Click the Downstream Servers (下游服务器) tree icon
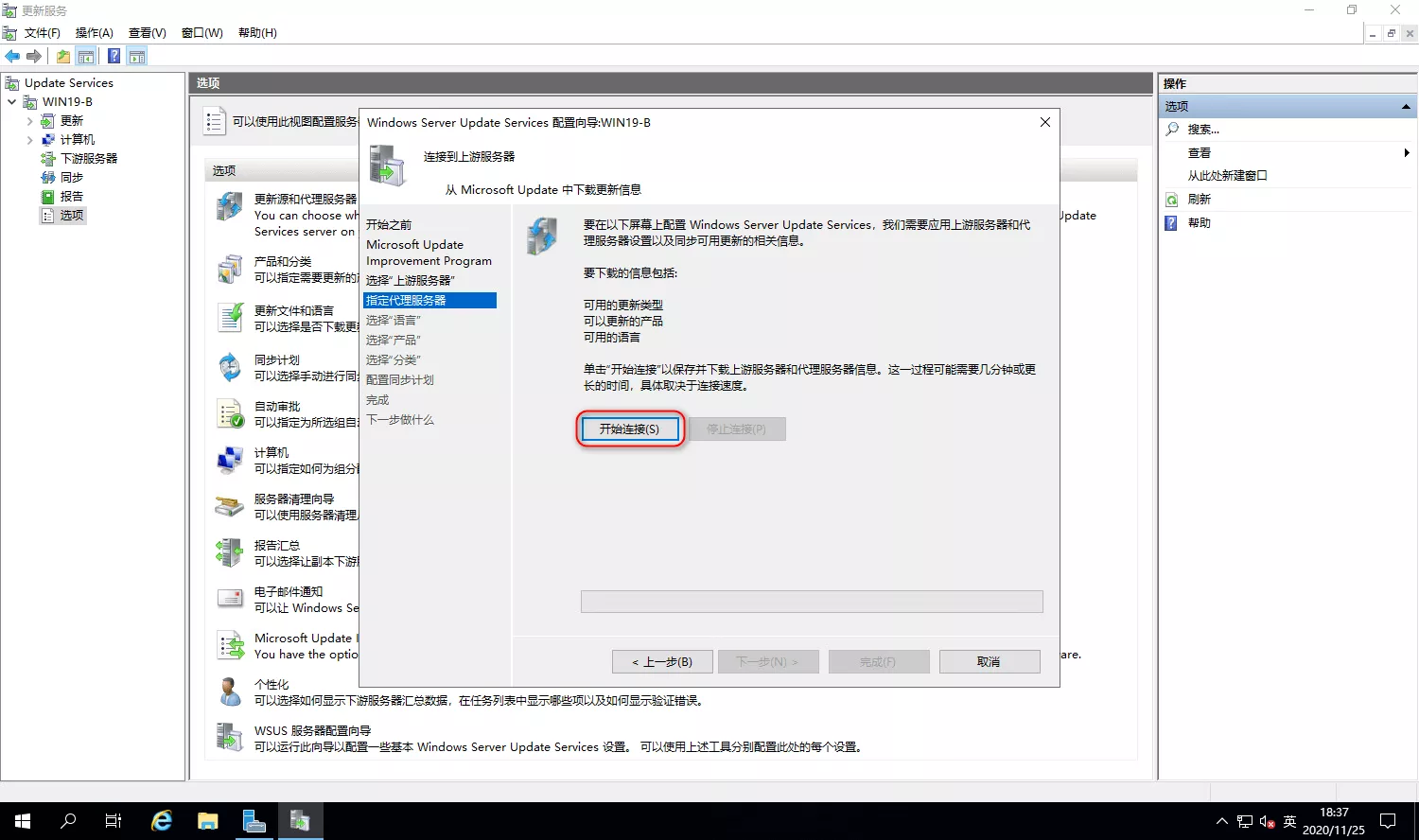The height and width of the screenshot is (840, 1419). [48, 159]
